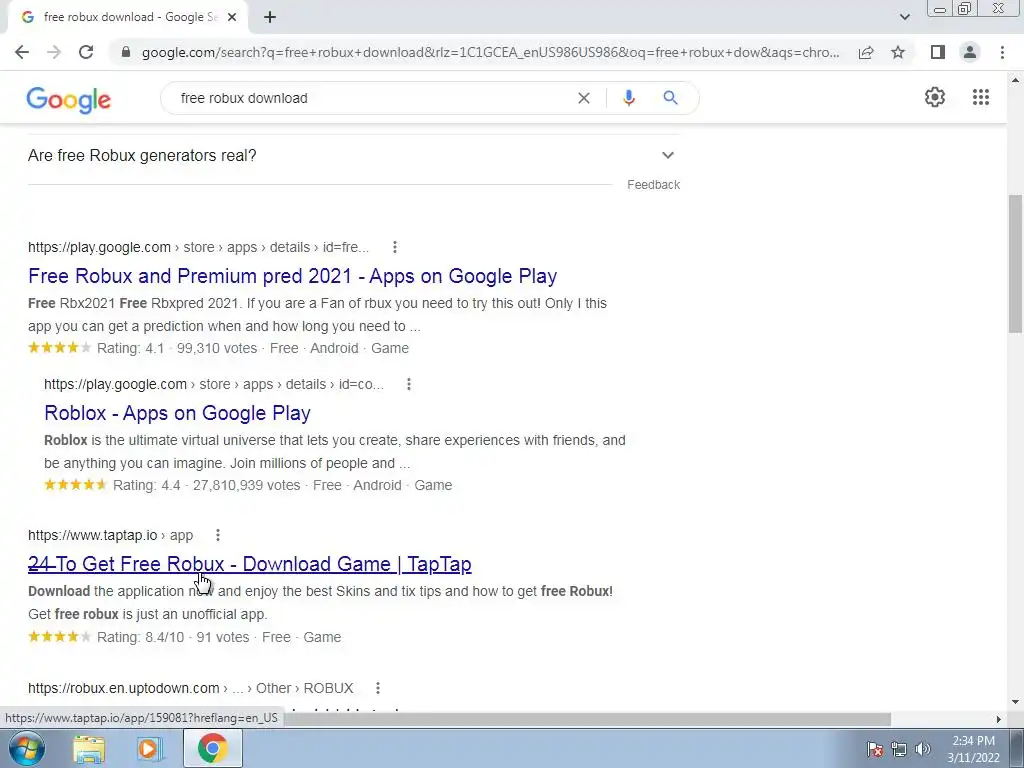
Task: Open Google quick settings gear
Action: click(935, 97)
